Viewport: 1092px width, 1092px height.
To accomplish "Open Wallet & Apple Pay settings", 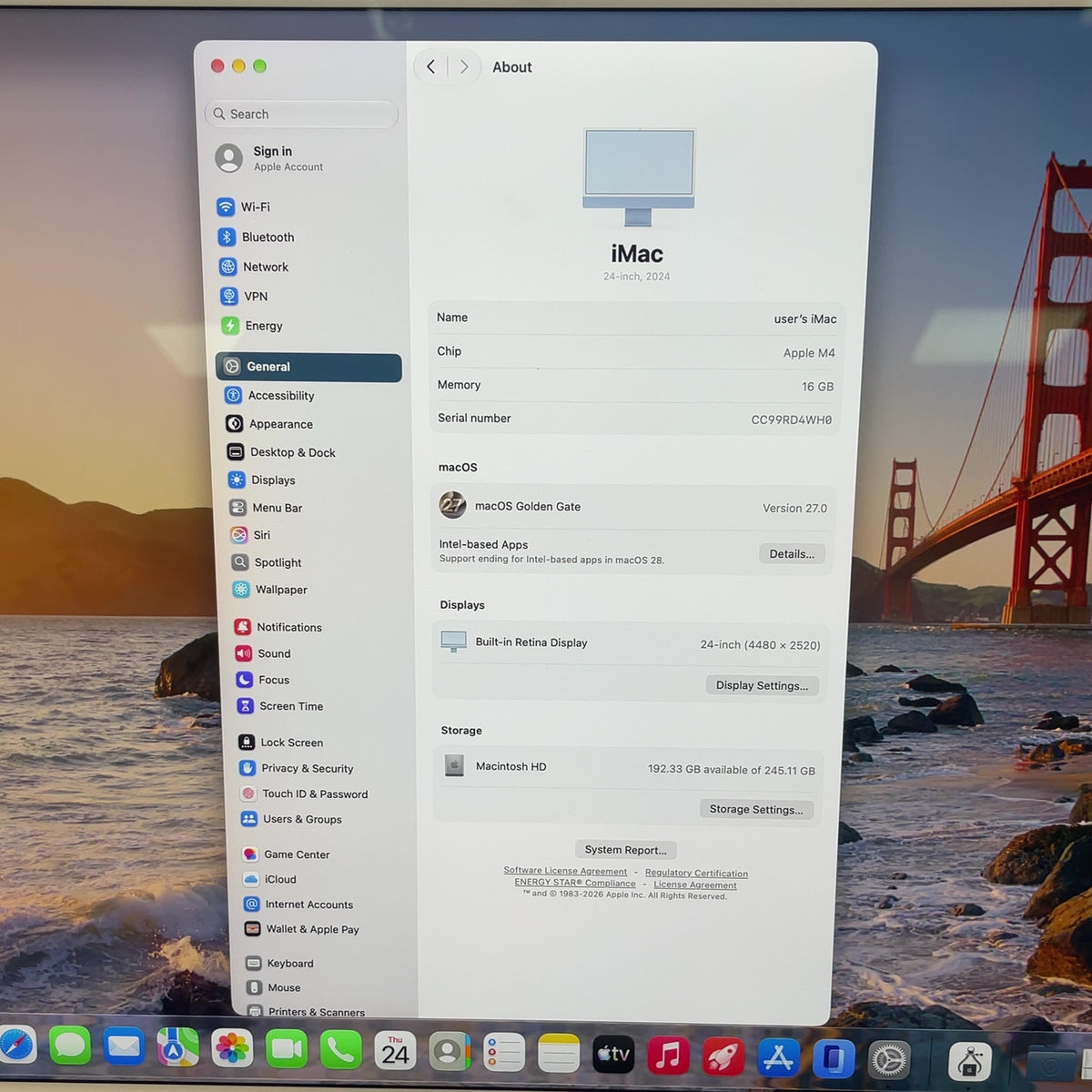I will (302, 929).
